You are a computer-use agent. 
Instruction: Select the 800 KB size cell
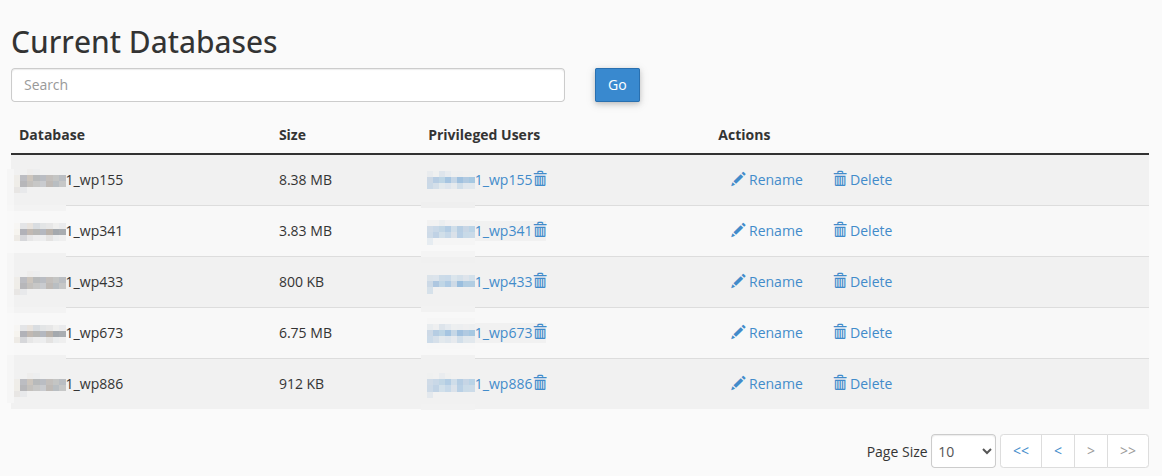(301, 282)
